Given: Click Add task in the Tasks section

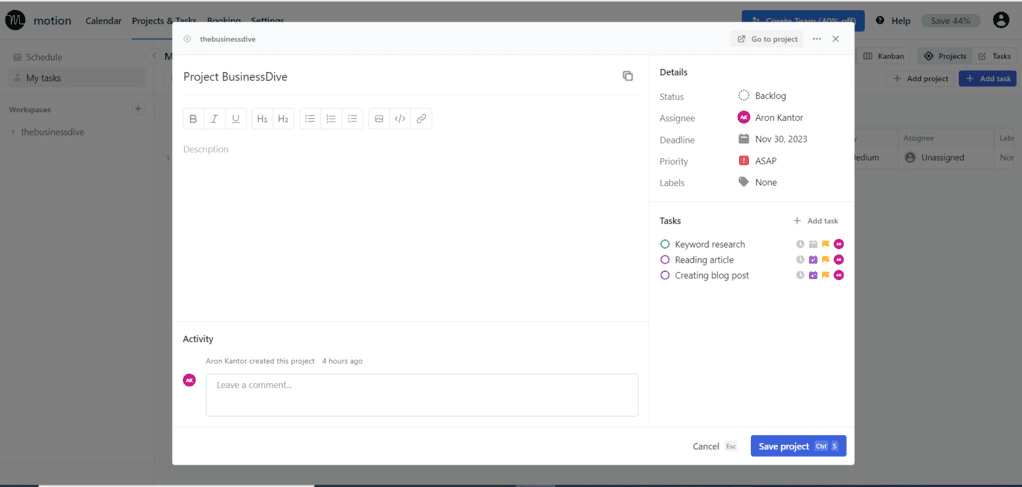Looking at the screenshot, I should pyautogui.click(x=815, y=221).
